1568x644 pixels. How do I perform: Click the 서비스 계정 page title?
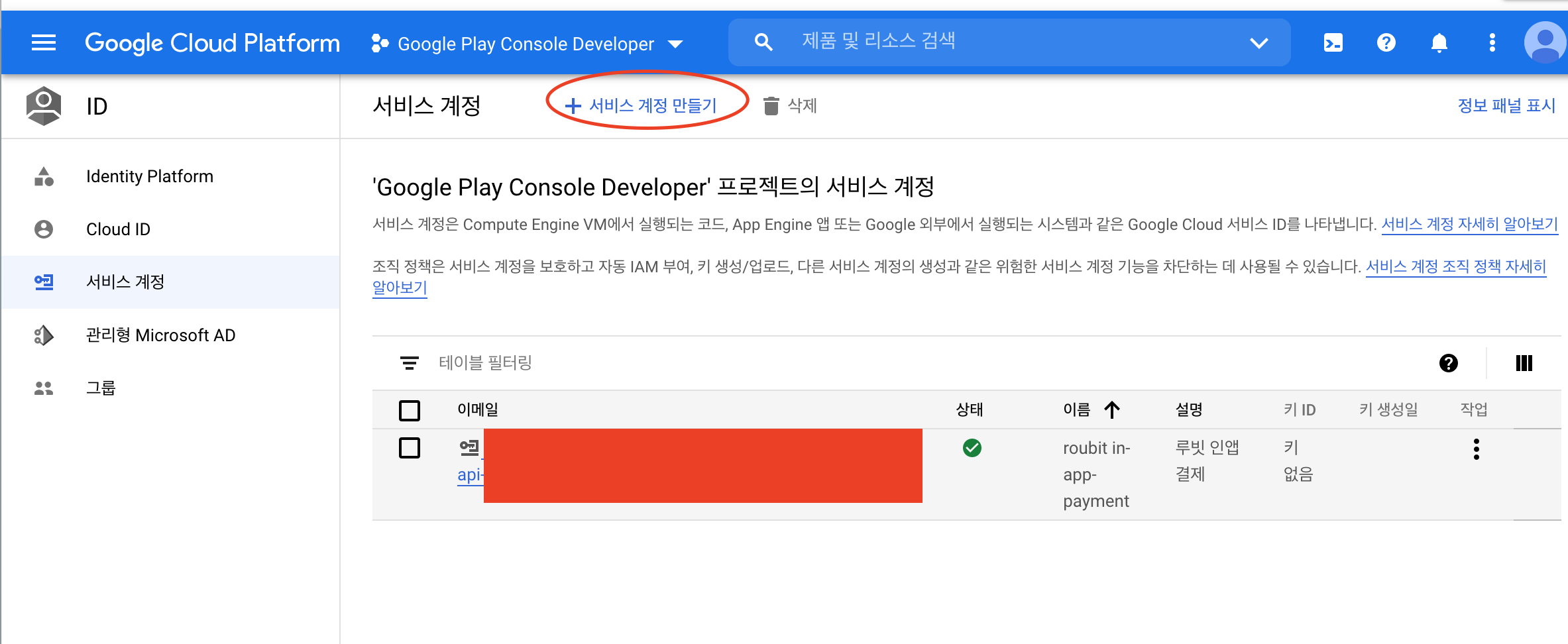pos(427,105)
